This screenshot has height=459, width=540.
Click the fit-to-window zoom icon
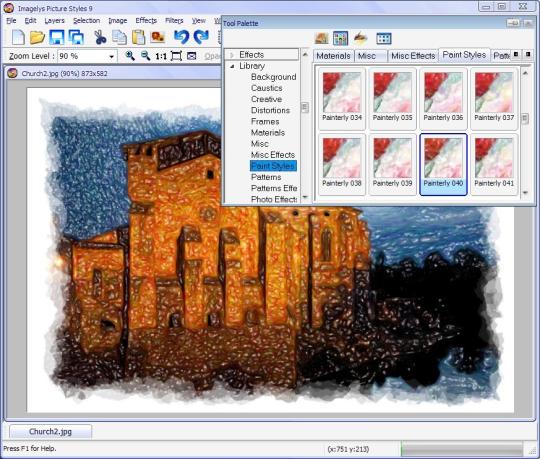click(x=176, y=56)
